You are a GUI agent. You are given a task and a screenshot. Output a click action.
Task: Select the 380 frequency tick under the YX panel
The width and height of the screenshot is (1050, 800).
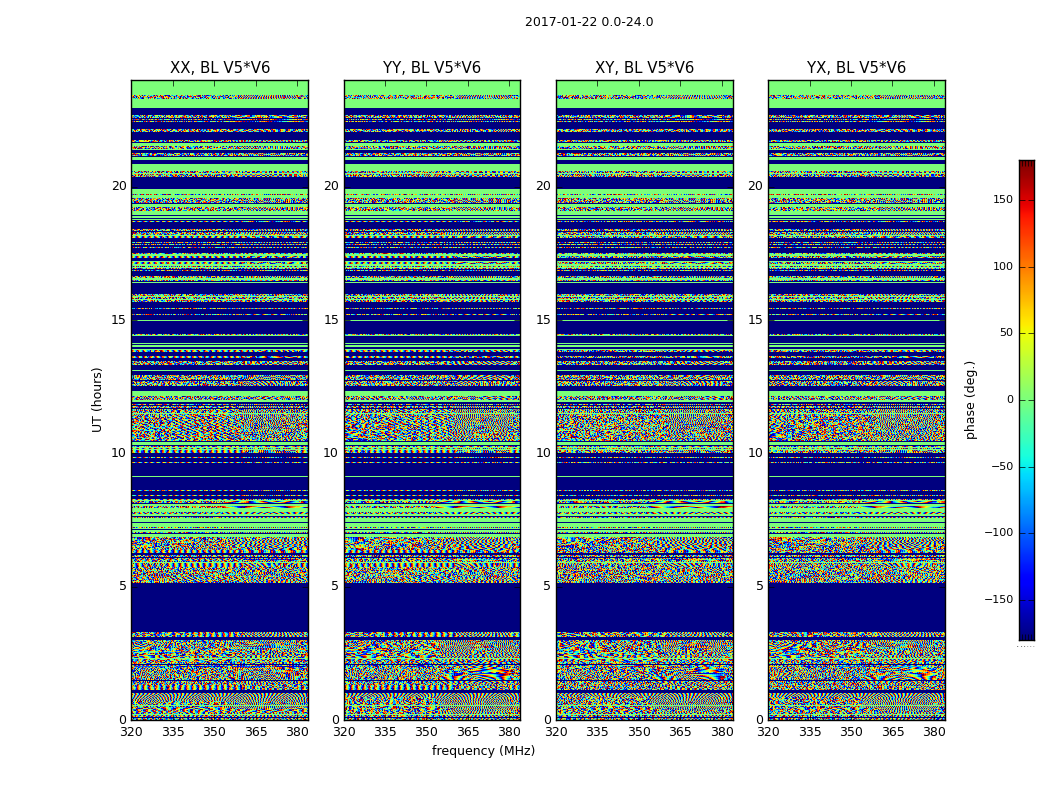point(934,732)
